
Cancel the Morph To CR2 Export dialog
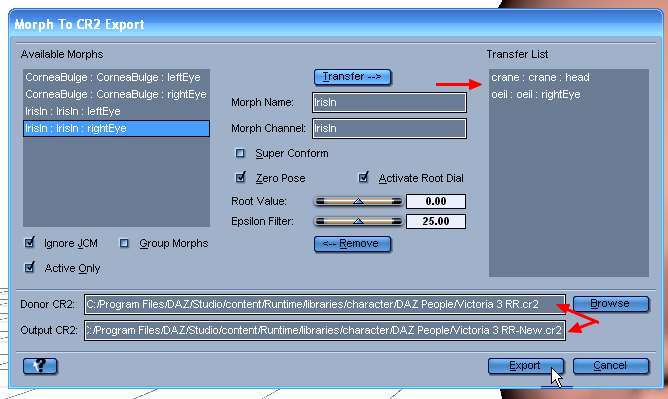(x=611, y=366)
